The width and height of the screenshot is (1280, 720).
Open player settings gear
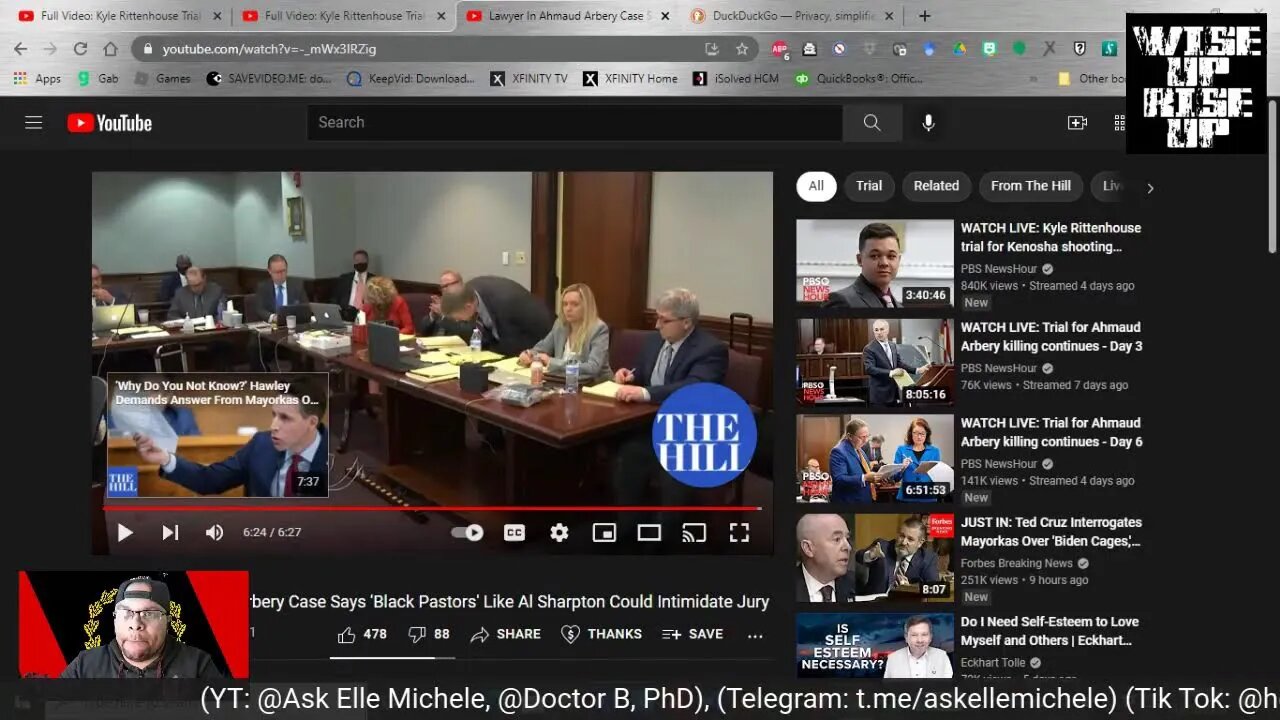[x=559, y=533]
